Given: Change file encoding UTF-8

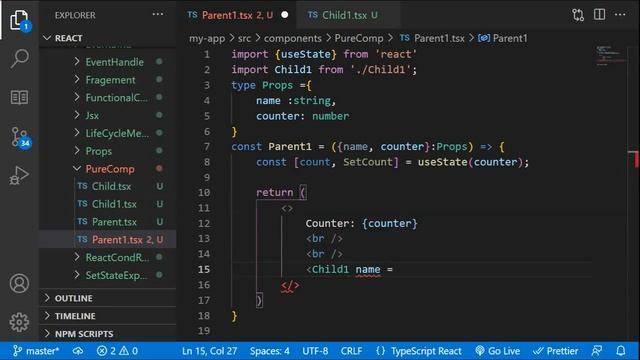Looking at the screenshot, I should 315,351.
